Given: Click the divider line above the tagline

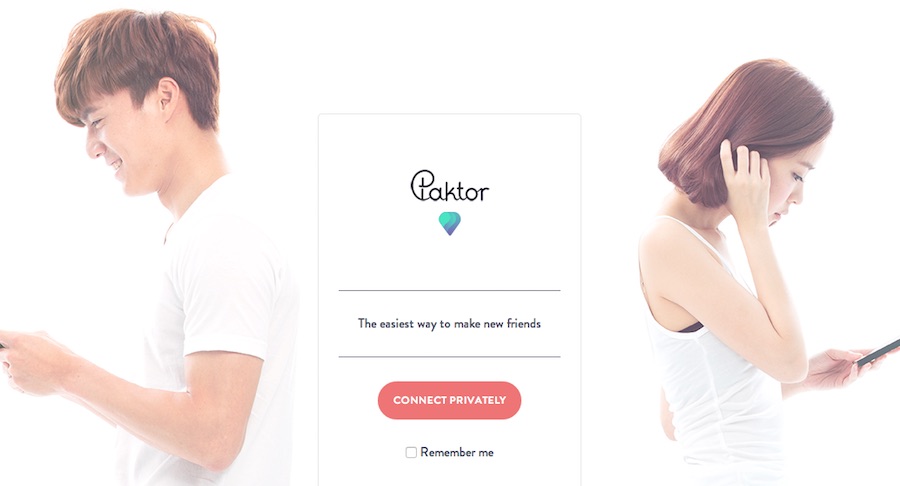Looking at the screenshot, I should [449, 290].
